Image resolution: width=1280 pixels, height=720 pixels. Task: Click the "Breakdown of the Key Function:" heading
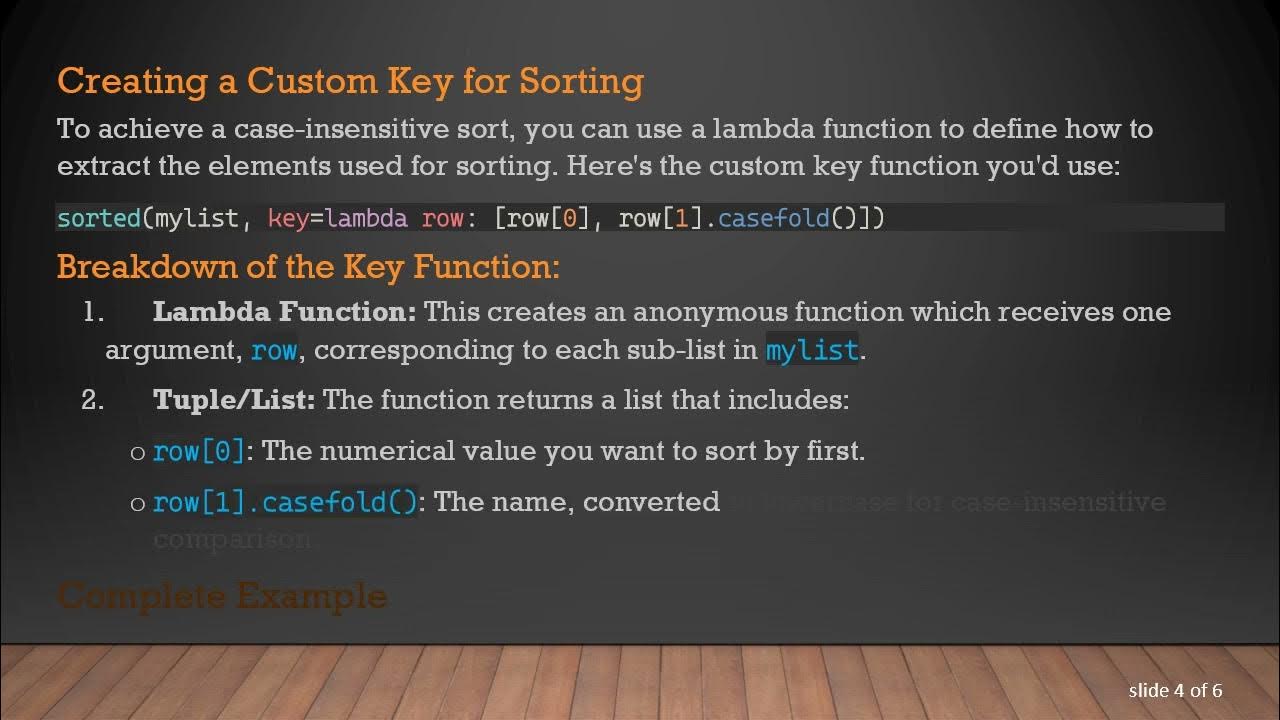[x=308, y=267]
